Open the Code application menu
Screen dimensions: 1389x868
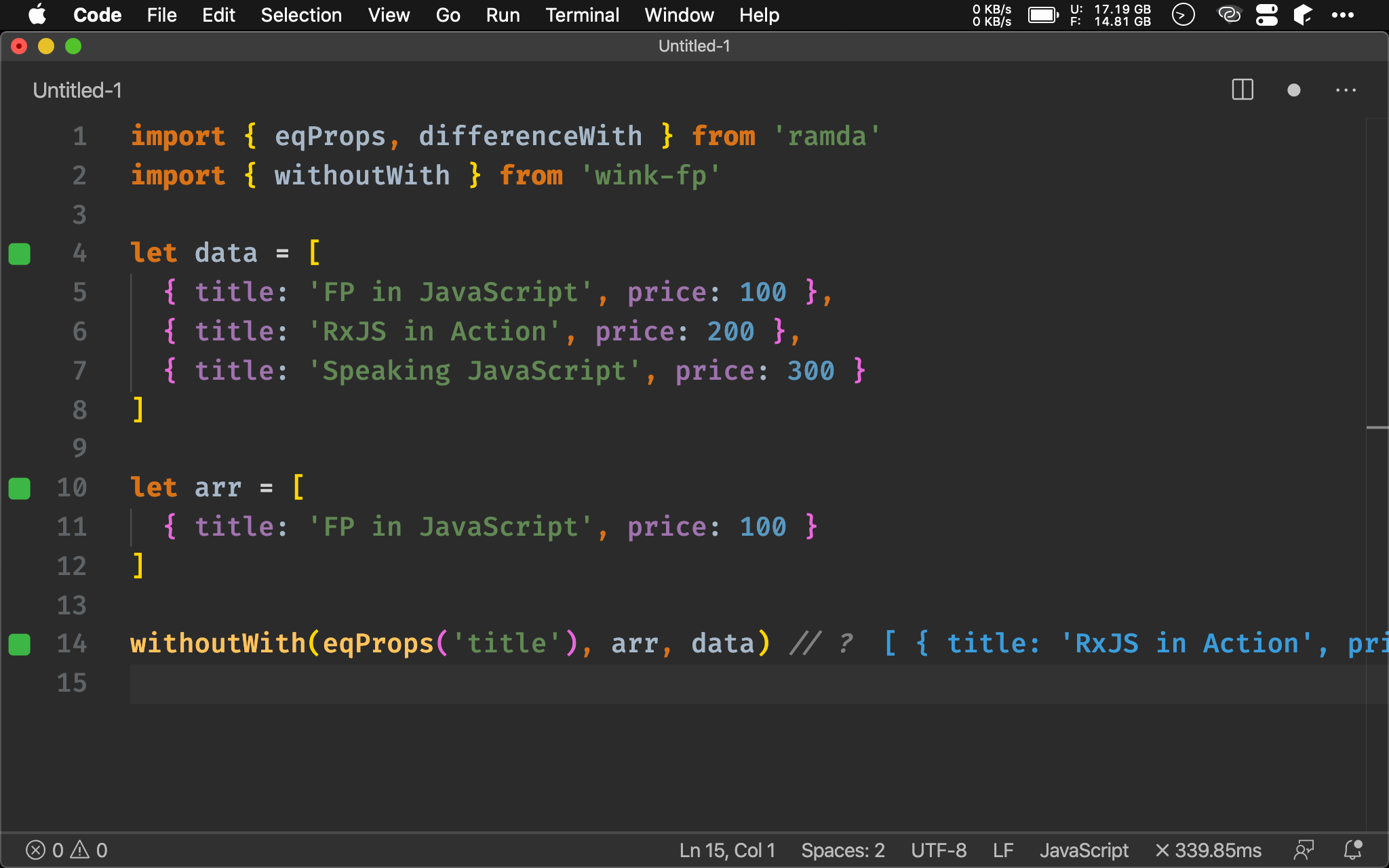click(97, 15)
